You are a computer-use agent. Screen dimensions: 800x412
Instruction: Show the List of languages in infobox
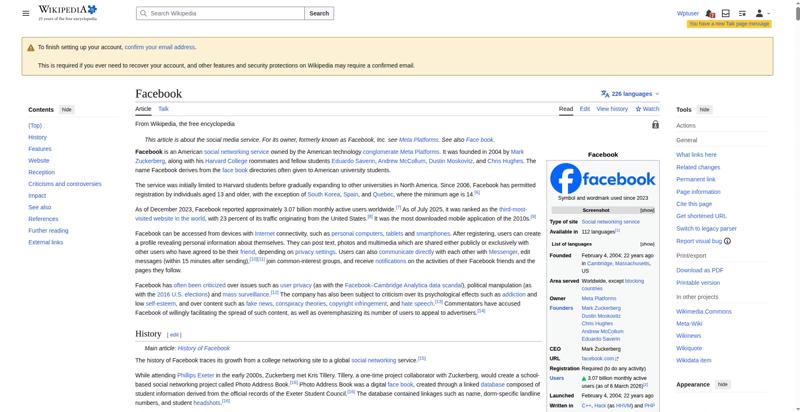point(647,244)
